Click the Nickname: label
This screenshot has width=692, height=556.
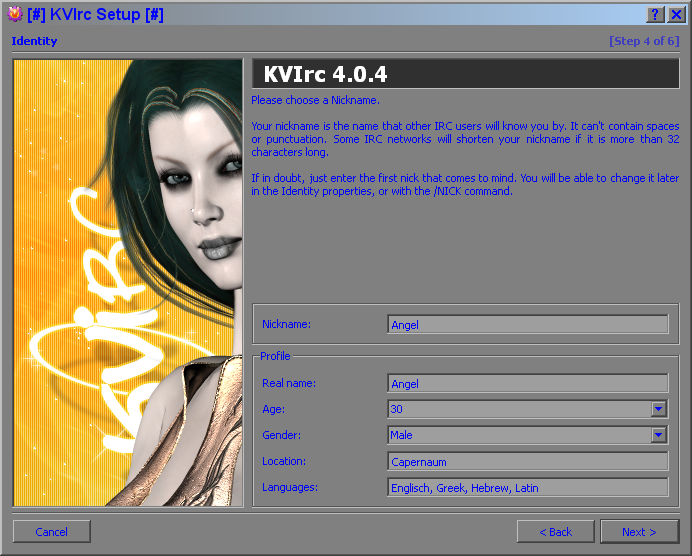pyautogui.click(x=286, y=324)
